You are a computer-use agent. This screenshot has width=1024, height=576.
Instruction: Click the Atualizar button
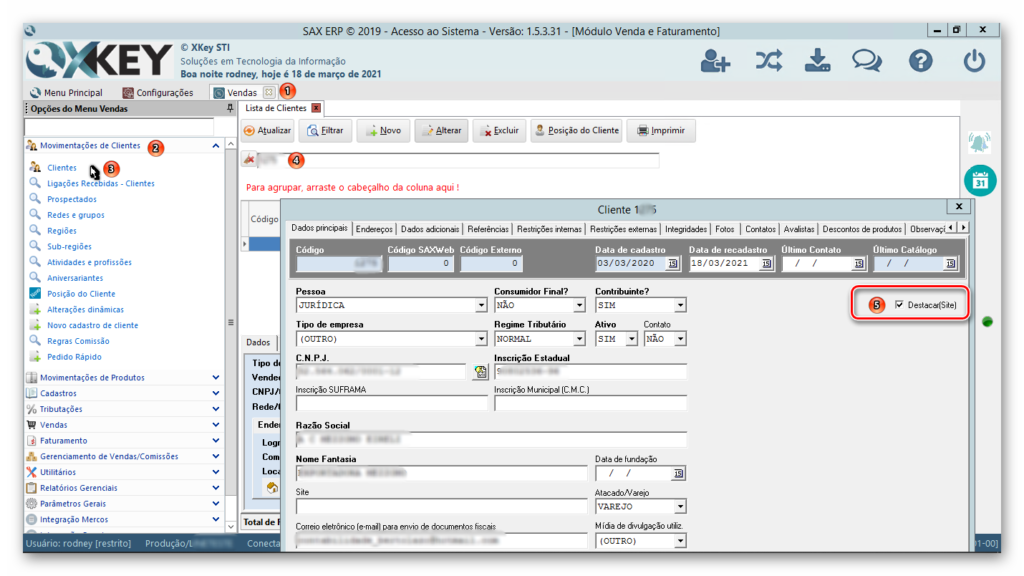pos(267,131)
